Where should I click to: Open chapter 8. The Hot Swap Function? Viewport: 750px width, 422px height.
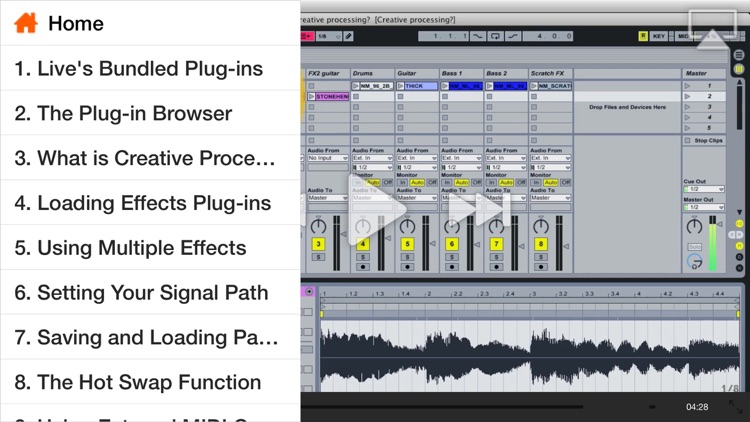pos(150,382)
